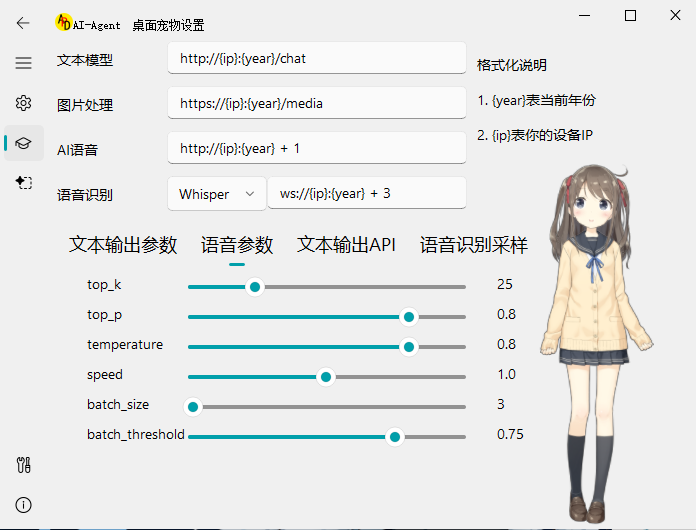Click the anime girl desktop pet
Image resolution: width=696 pixels, height=530 pixels.
coord(596,344)
